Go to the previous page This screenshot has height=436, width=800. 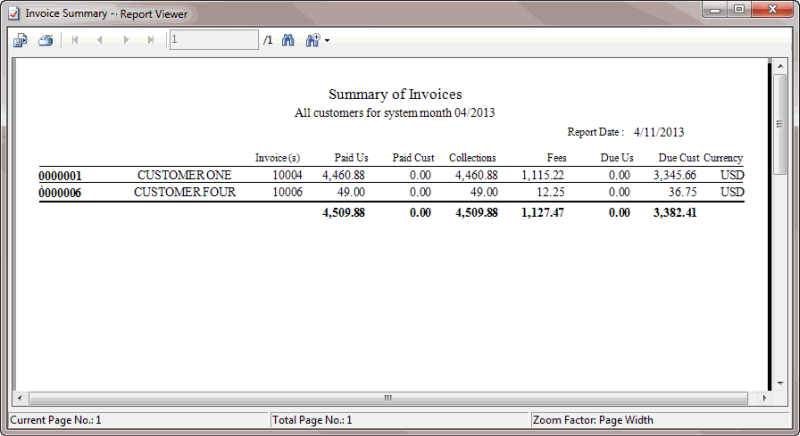click(101, 40)
